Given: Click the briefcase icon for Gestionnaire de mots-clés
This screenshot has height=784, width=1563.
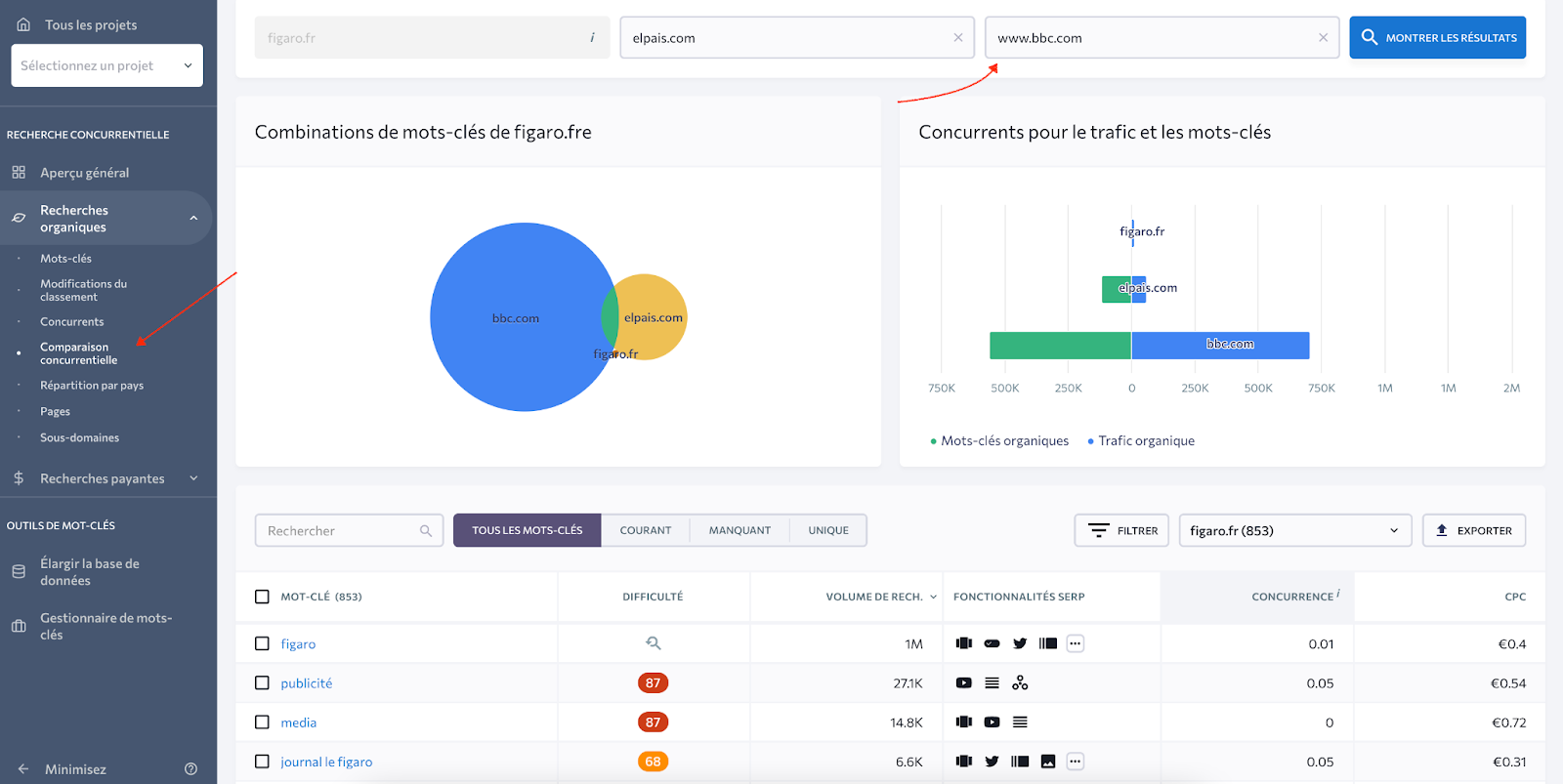Looking at the screenshot, I should pos(19,626).
